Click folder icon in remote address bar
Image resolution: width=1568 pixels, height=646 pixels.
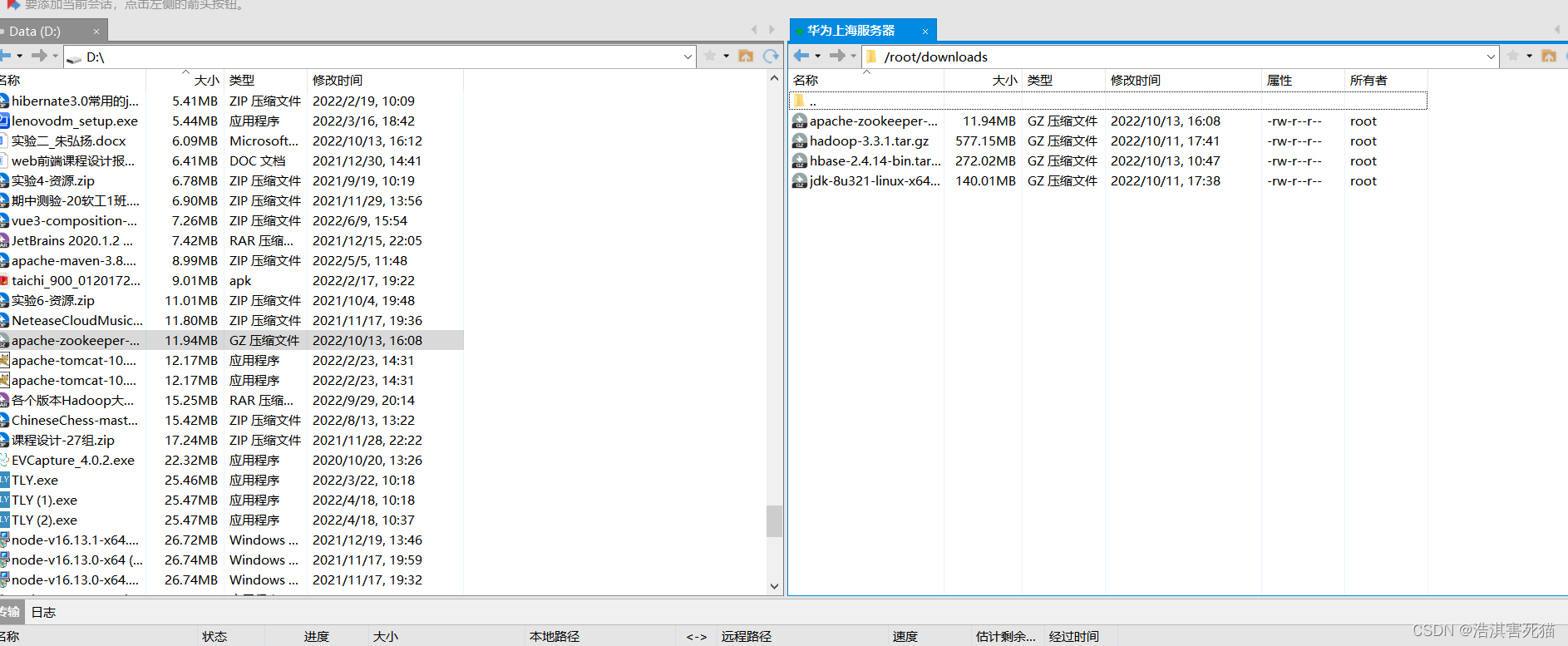point(872,57)
